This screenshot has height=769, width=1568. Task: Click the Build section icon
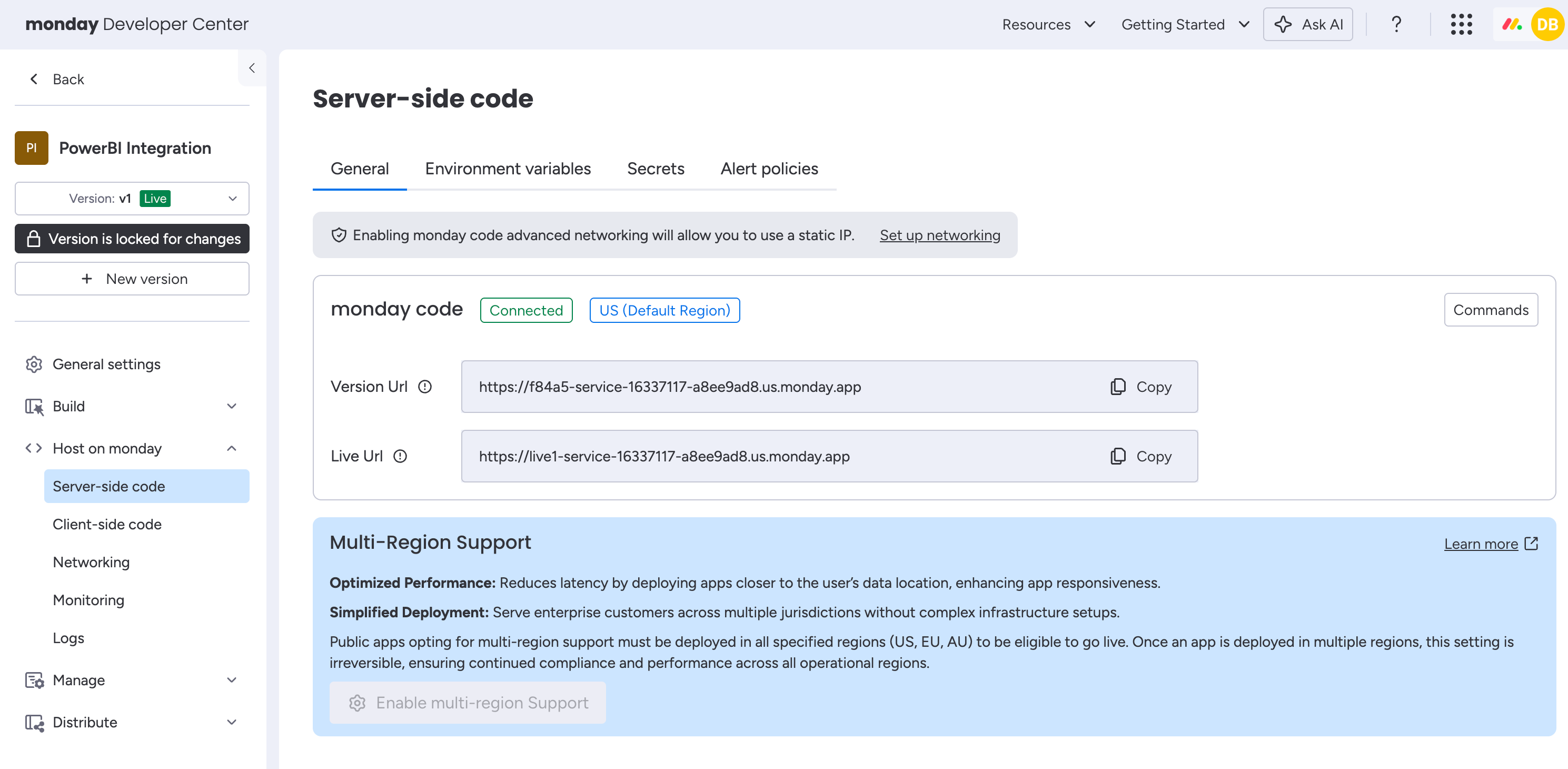[x=34, y=407]
